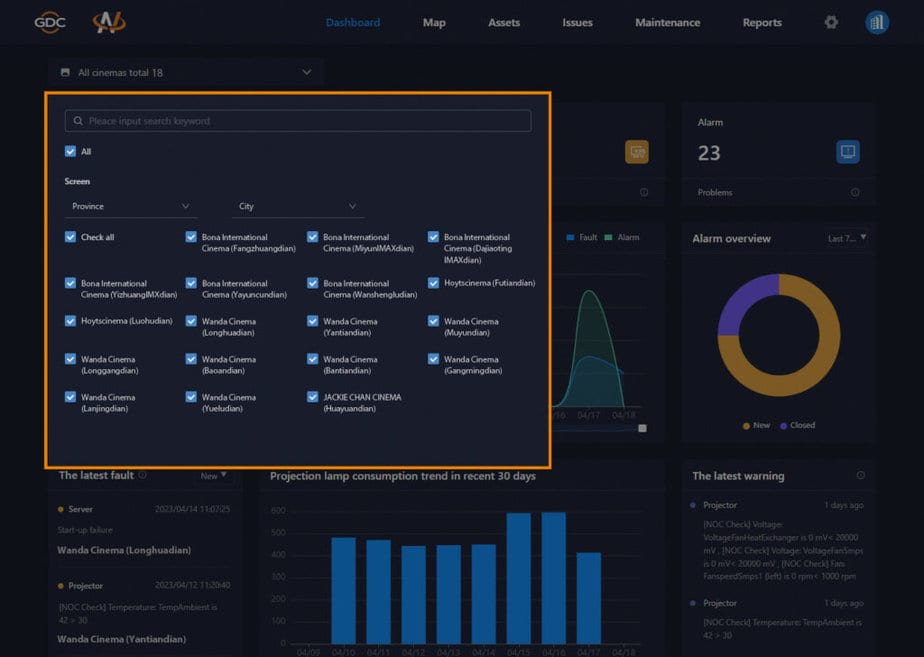Toggle the Check all checkbox
Viewport: 924px width, 657px height.
tap(70, 237)
